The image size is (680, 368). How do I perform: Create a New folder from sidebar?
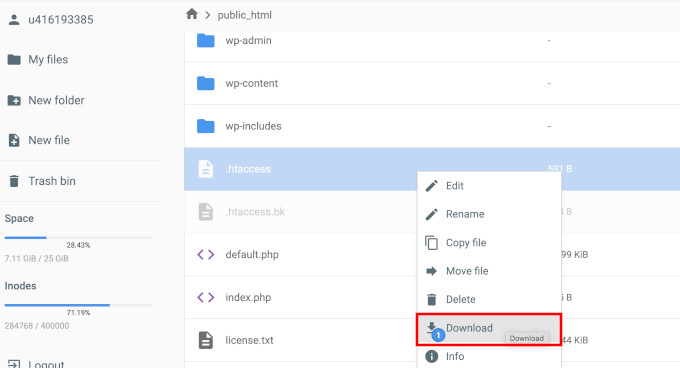(x=56, y=100)
